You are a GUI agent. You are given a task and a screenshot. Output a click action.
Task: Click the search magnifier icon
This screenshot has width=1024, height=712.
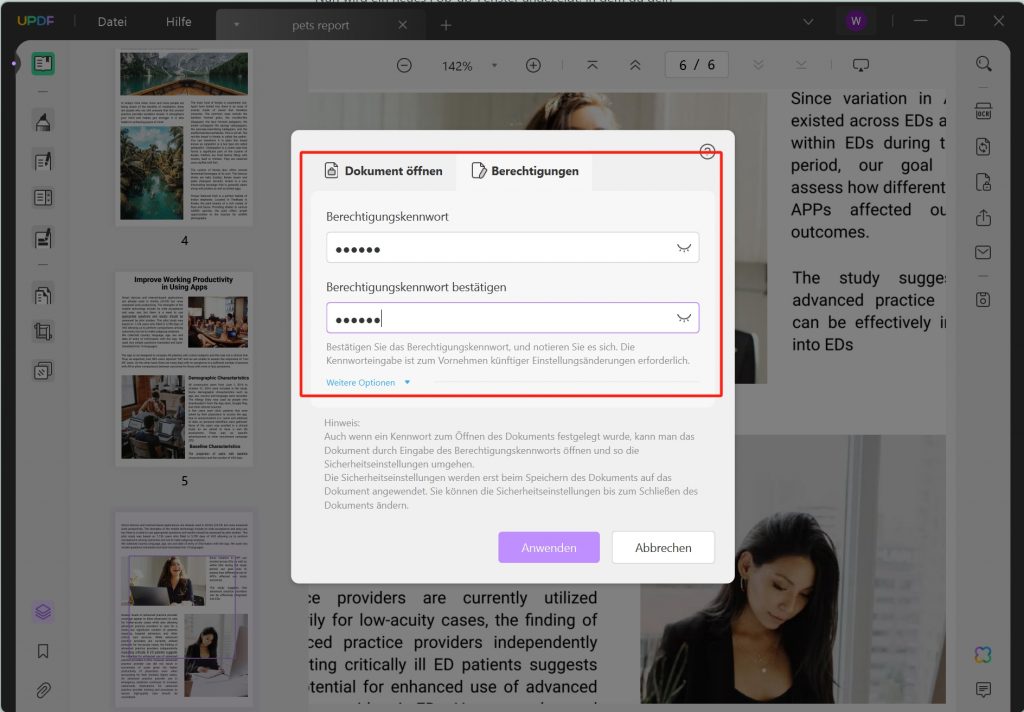(x=983, y=64)
